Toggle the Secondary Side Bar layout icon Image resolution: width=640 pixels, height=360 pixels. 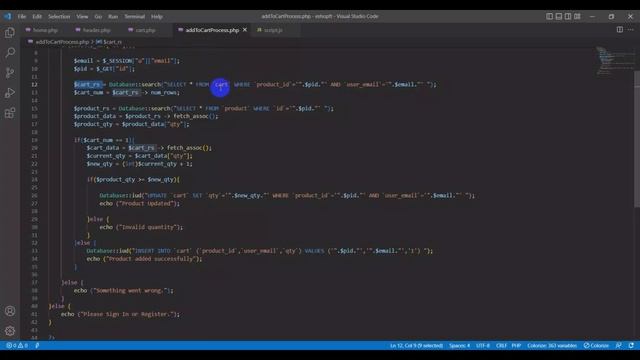568,16
